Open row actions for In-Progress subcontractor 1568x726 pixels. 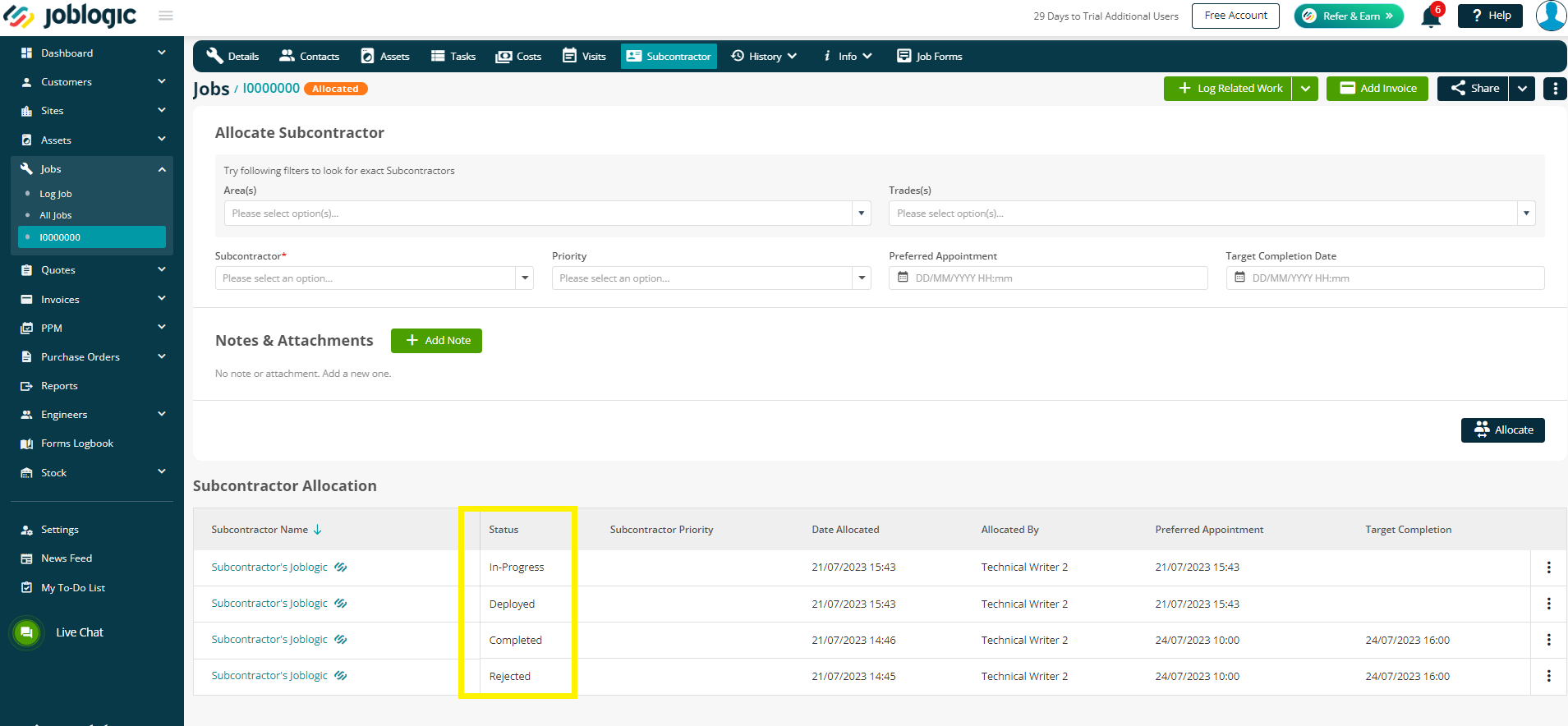click(1548, 567)
